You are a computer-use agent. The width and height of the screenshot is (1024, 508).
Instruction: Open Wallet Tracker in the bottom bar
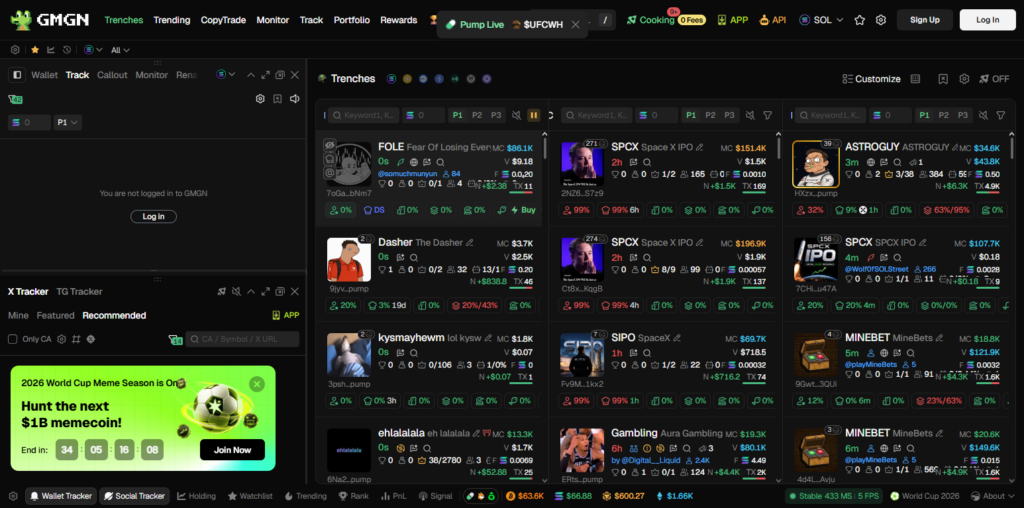click(61, 496)
